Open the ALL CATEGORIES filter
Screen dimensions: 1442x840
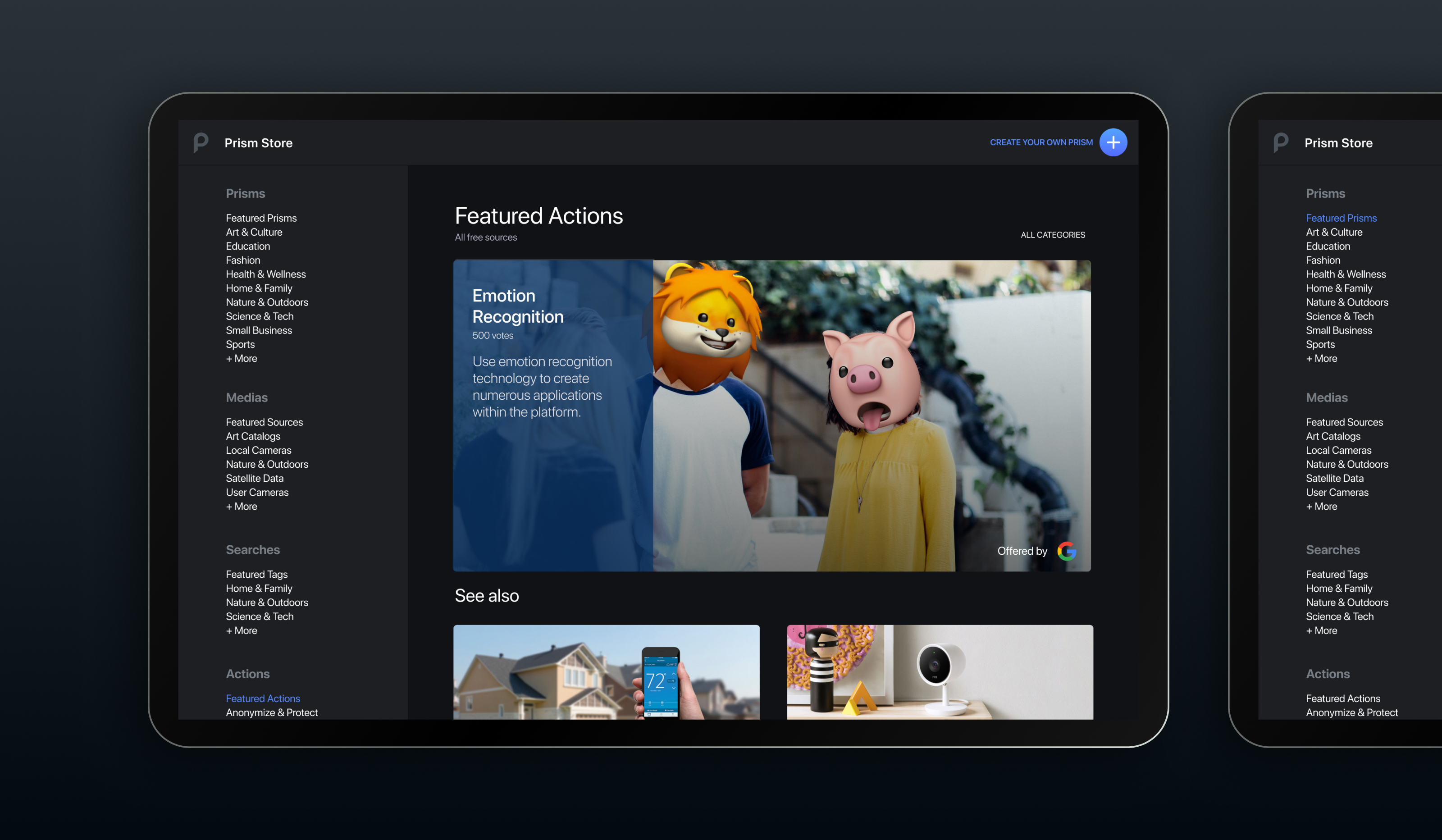1052,235
